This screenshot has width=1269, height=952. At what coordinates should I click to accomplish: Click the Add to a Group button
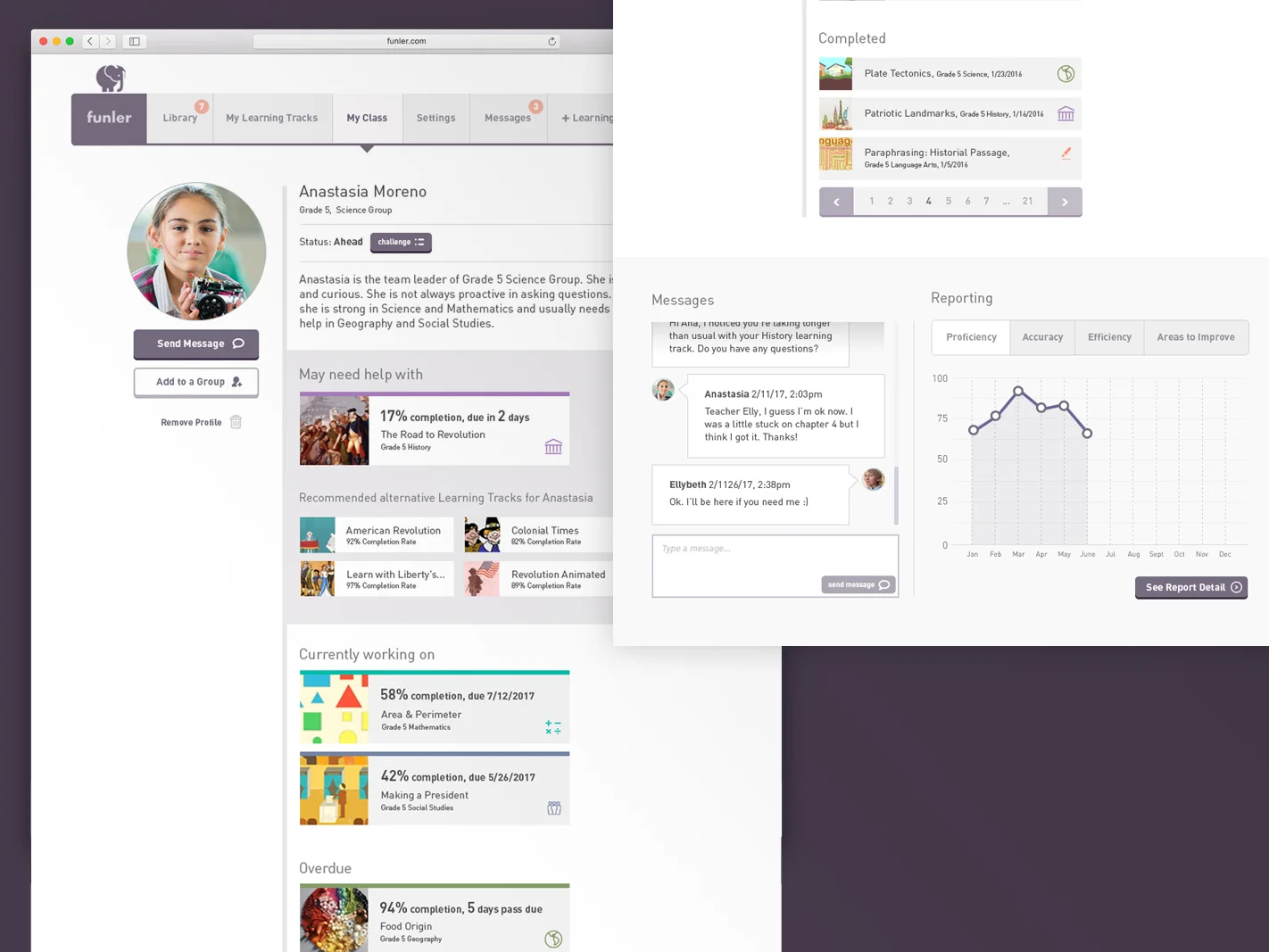pyautogui.click(x=196, y=382)
